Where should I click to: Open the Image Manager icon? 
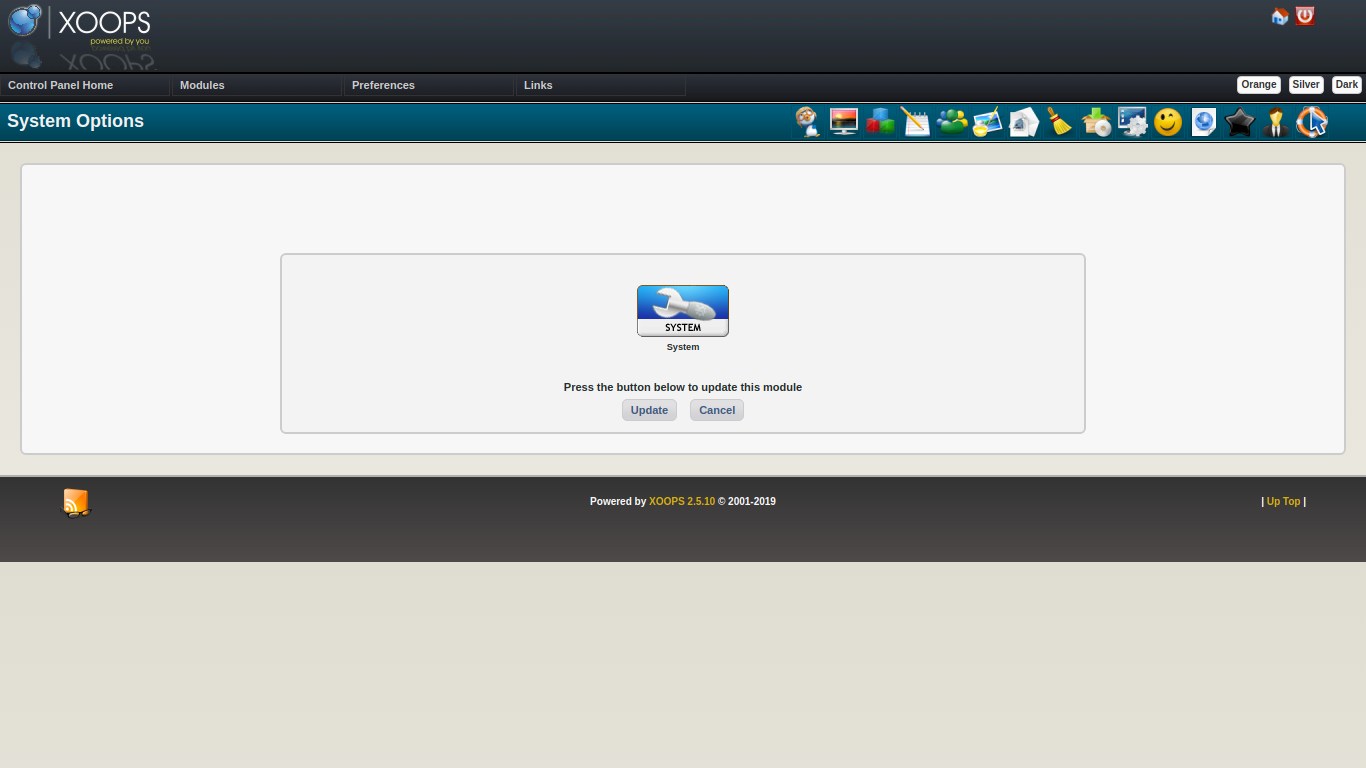(988, 122)
